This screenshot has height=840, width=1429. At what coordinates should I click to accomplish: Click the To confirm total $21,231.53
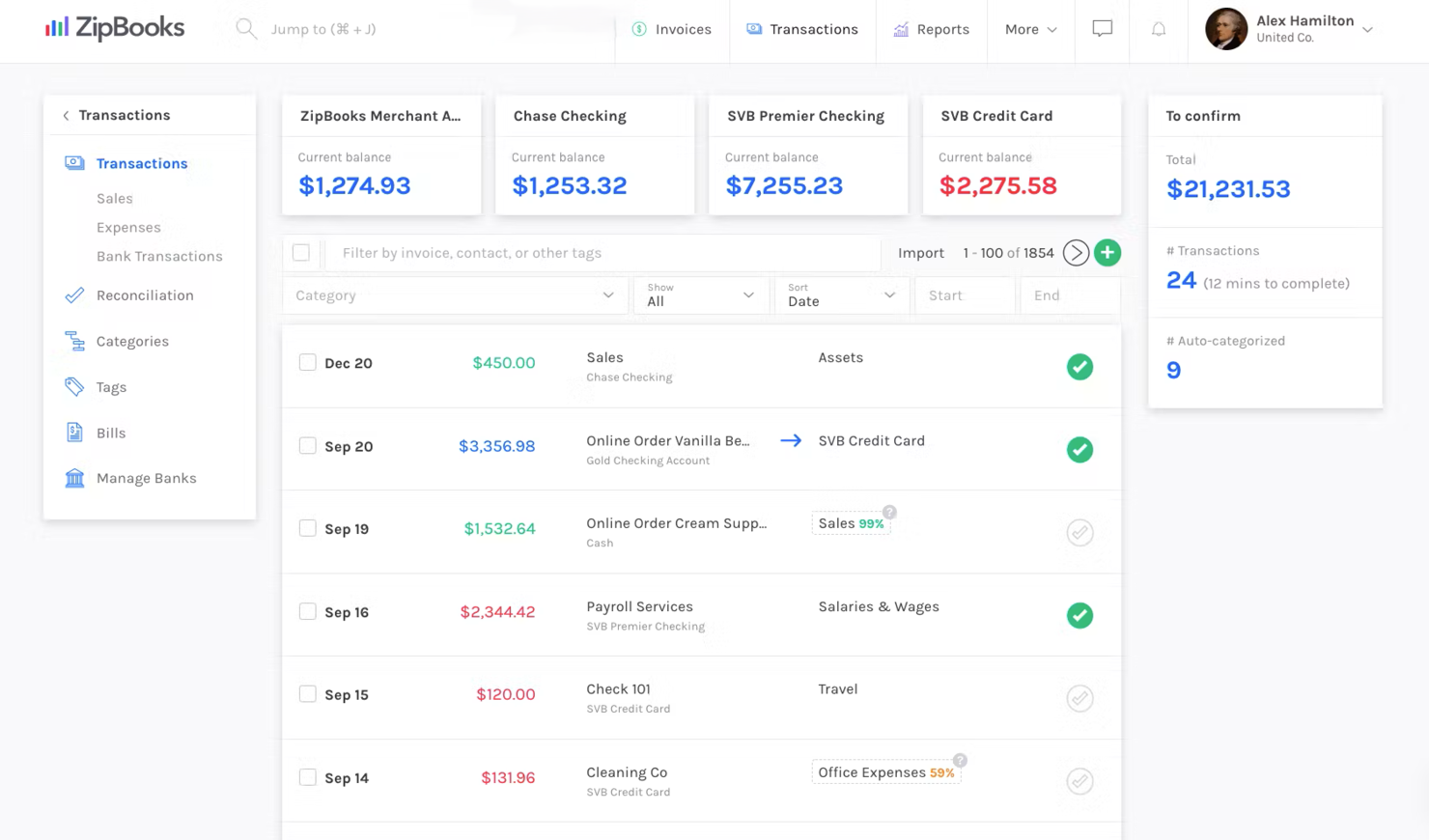[x=1228, y=189]
